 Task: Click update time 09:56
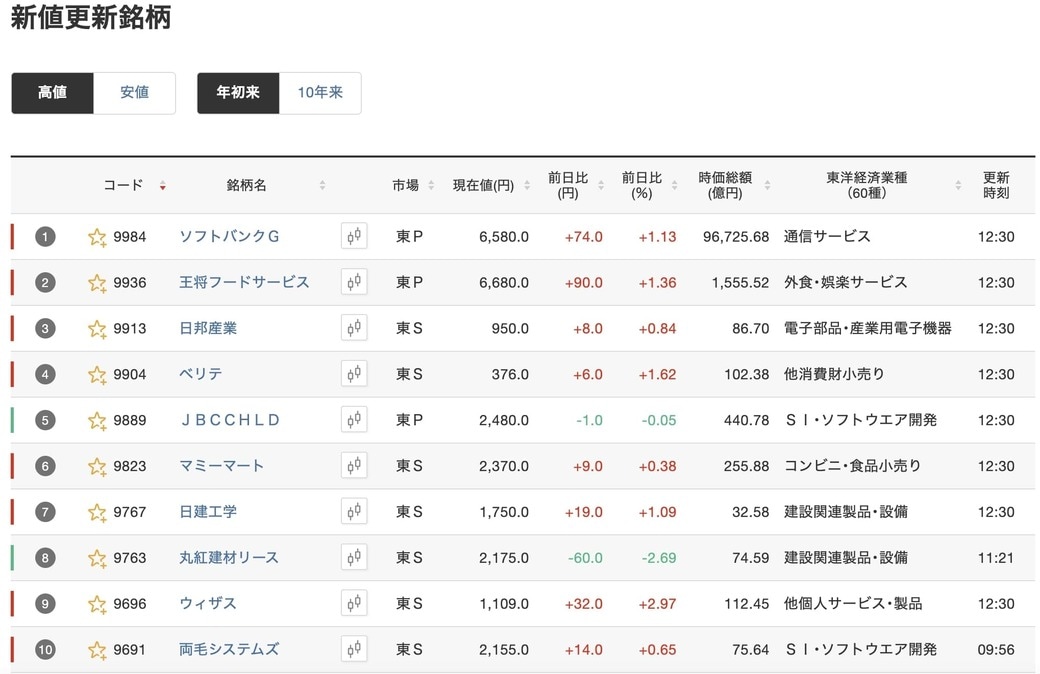pos(996,649)
